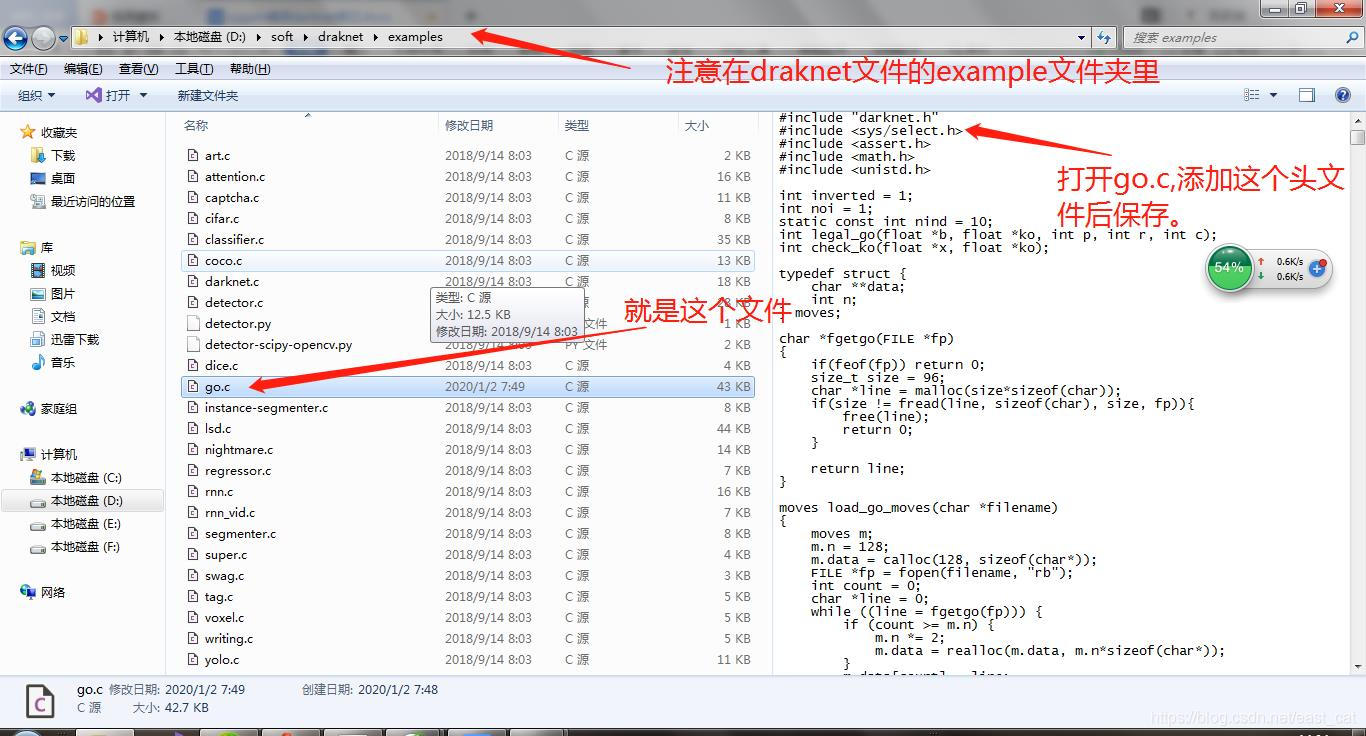
Task: Click the magnifier search icon
Action: click(x=1352, y=37)
